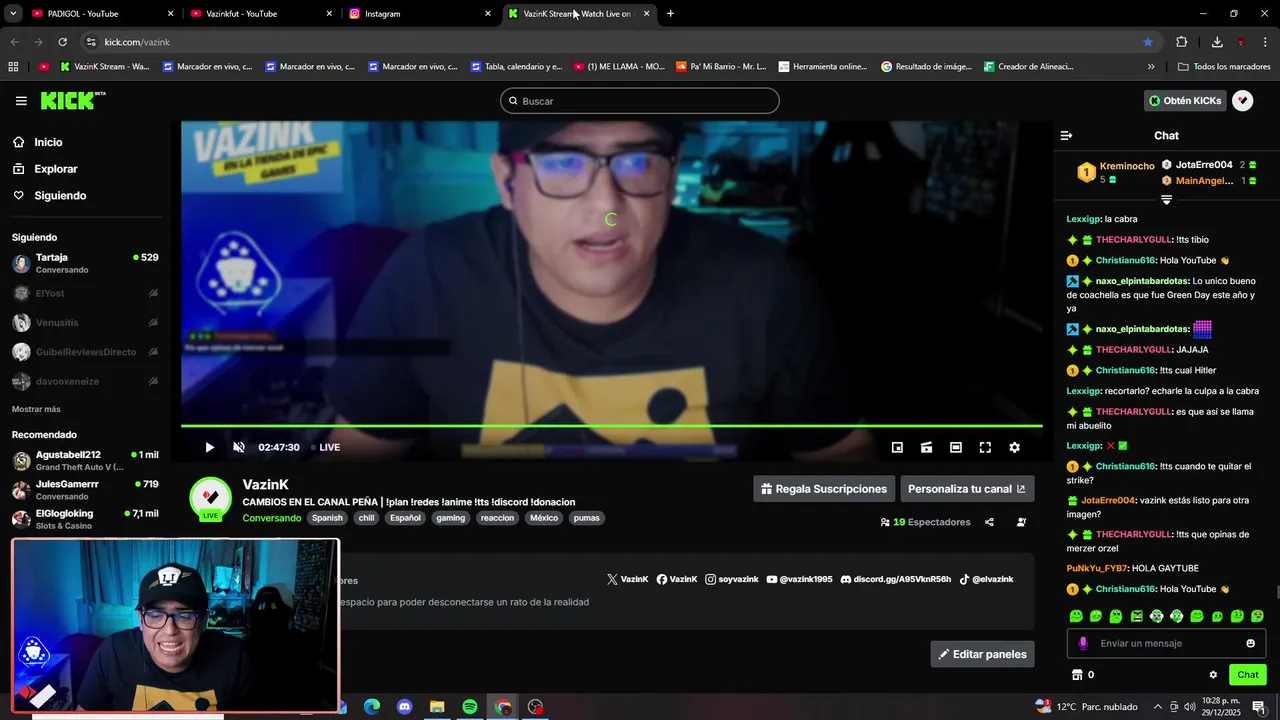Expand Mostrar más in following list
Image resolution: width=1280 pixels, height=720 pixels.
coord(36,409)
